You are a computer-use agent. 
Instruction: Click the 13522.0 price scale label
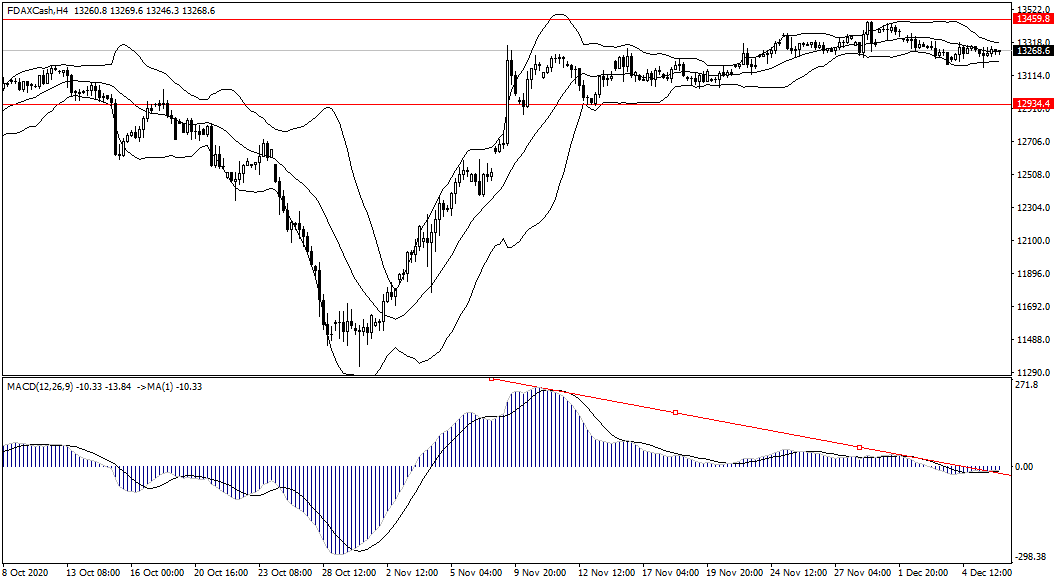(x=1032, y=9)
